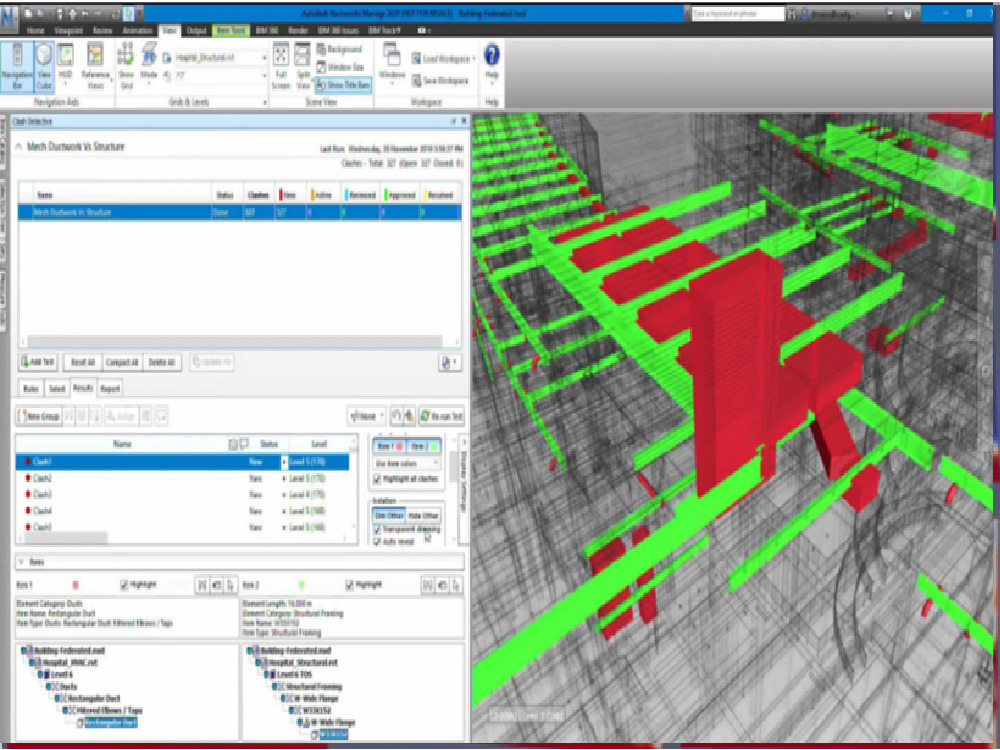Open the None grouping dropdown
This screenshot has height=750, width=1000.
366,416
